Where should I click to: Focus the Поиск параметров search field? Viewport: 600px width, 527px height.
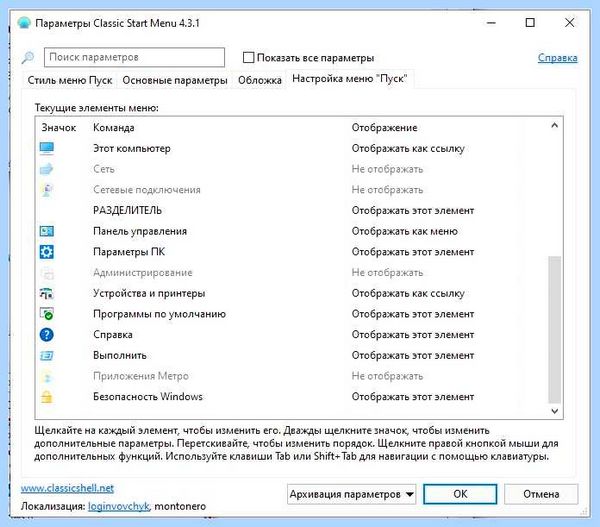point(134,57)
